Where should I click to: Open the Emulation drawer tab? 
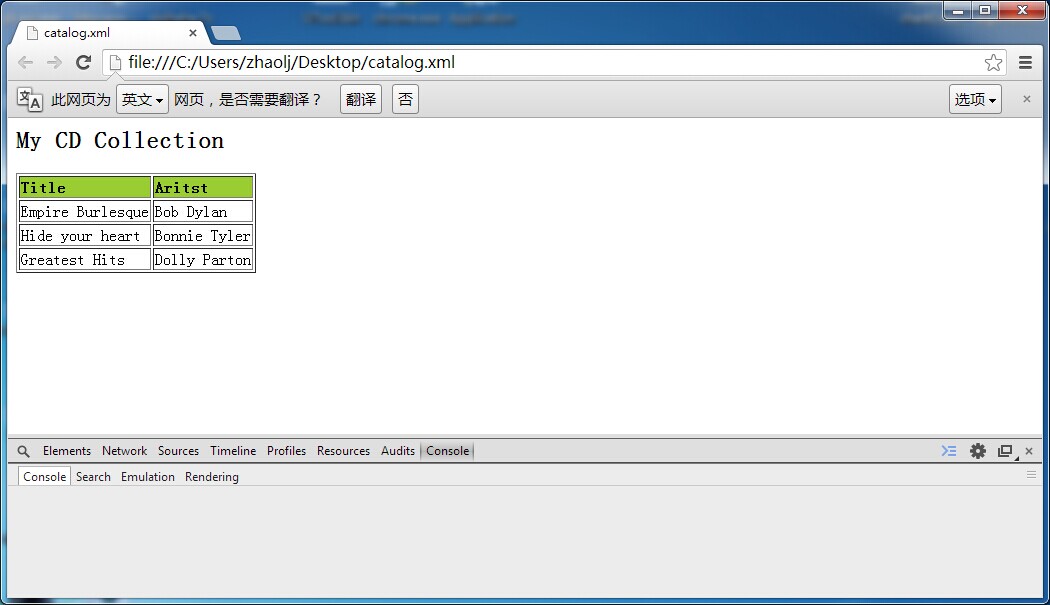(x=148, y=477)
